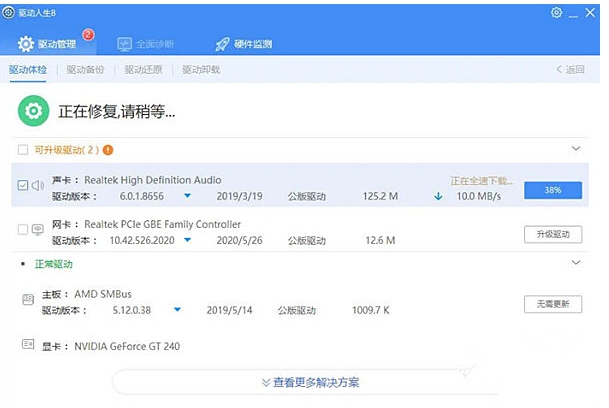This screenshot has width=609, height=408.
Task: Click the 38% download progress bar
Action: point(553,190)
